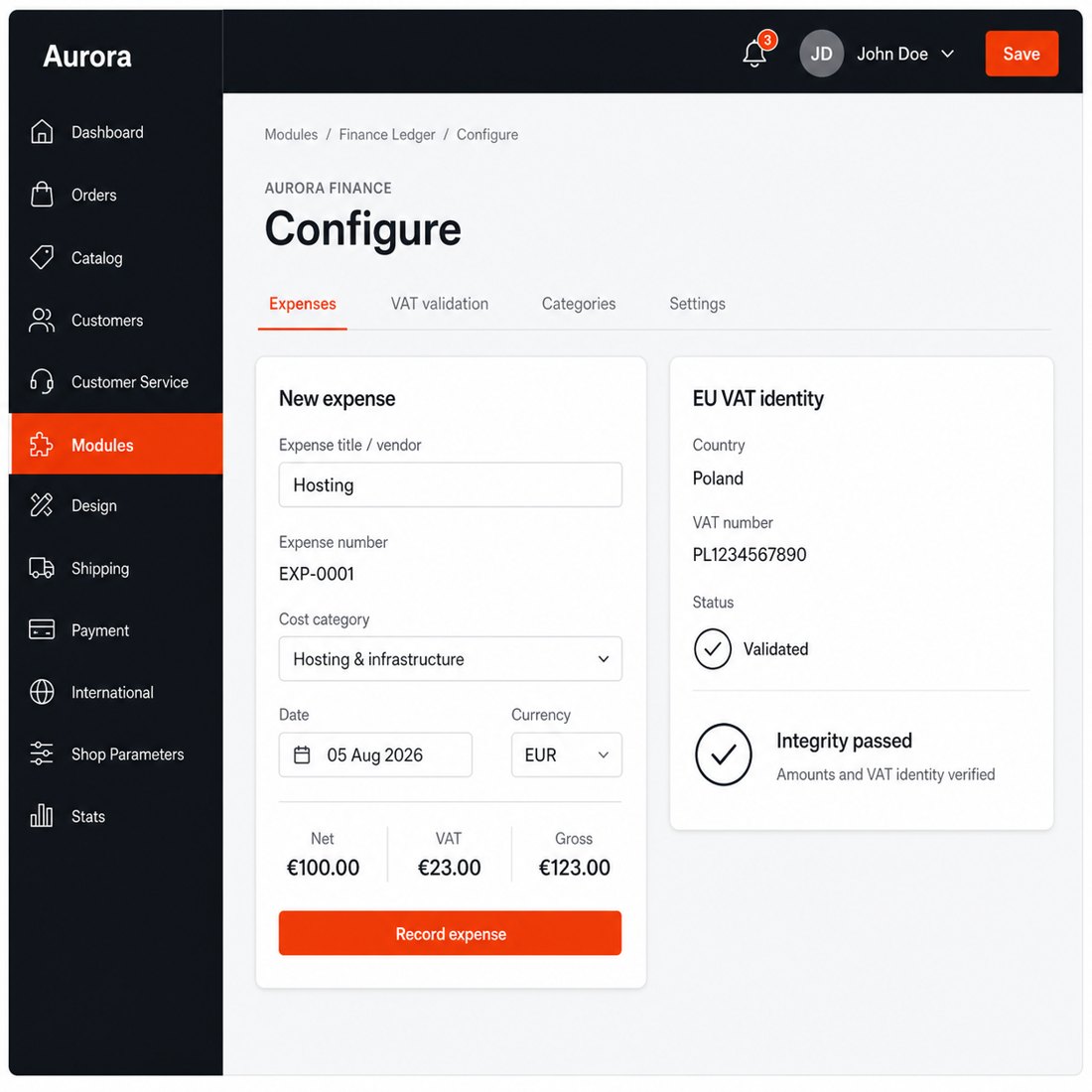
Task: Go to Shipping in sidebar
Action: pos(116,568)
